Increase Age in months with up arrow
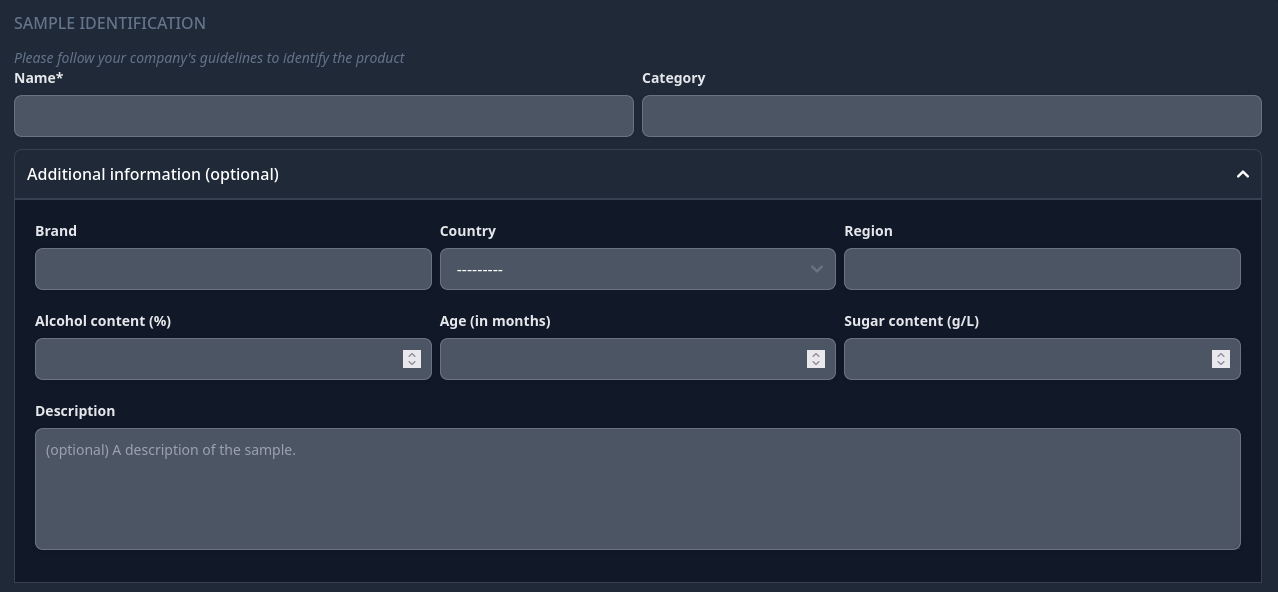 [816, 354]
